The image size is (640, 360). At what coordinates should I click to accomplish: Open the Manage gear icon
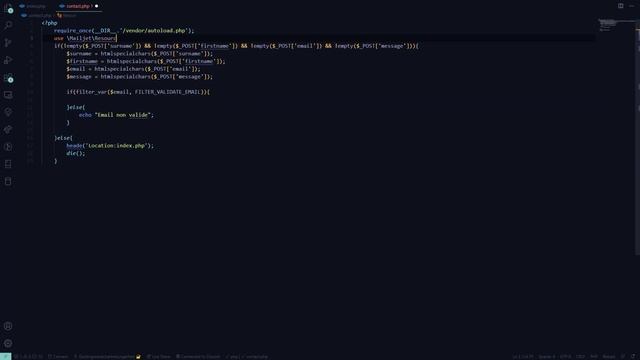(x=8, y=343)
